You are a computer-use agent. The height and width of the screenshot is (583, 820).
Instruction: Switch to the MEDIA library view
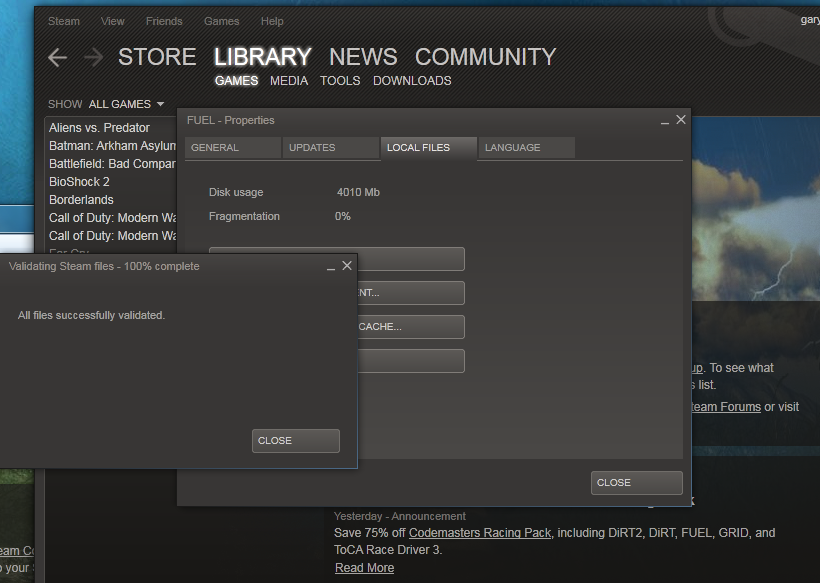click(288, 81)
